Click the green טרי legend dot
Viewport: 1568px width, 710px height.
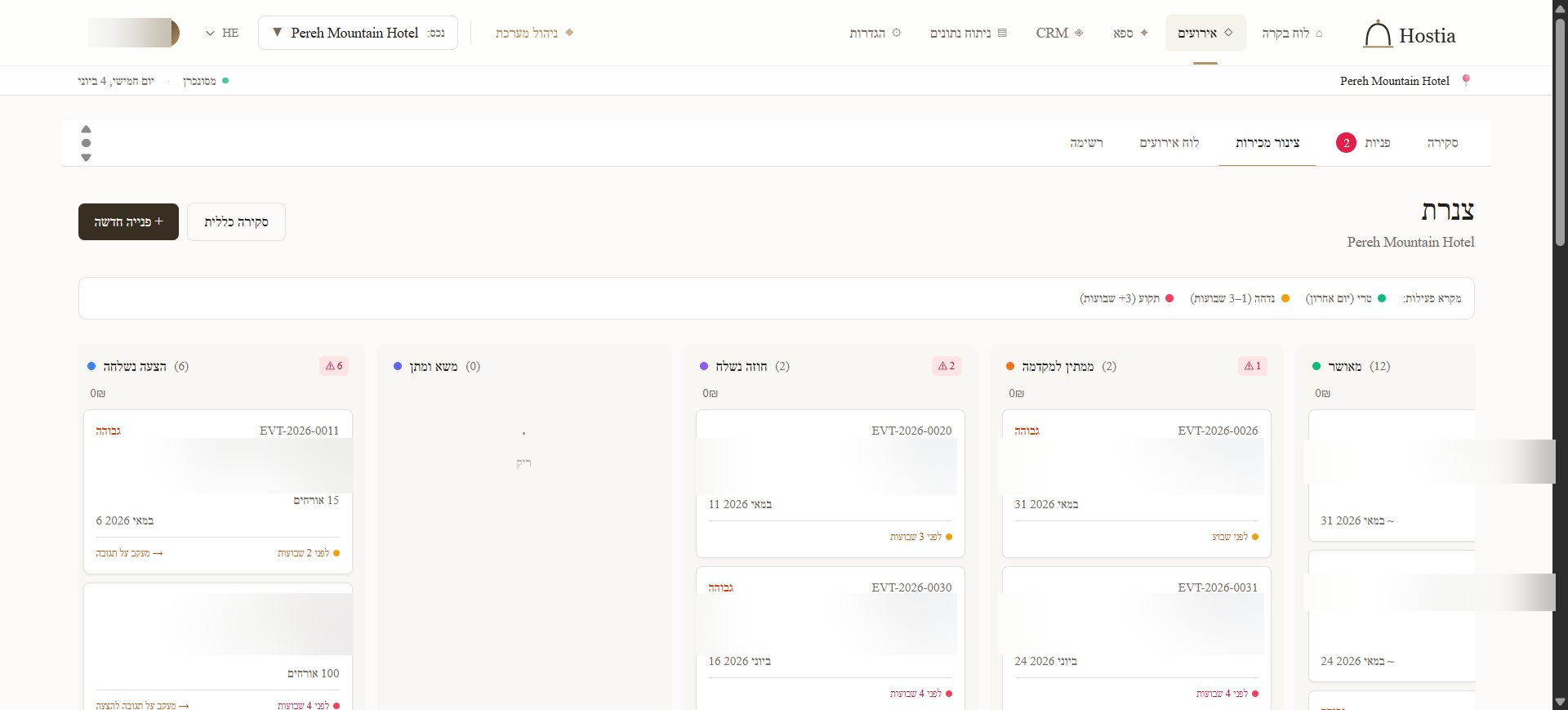click(x=1382, y=298)
